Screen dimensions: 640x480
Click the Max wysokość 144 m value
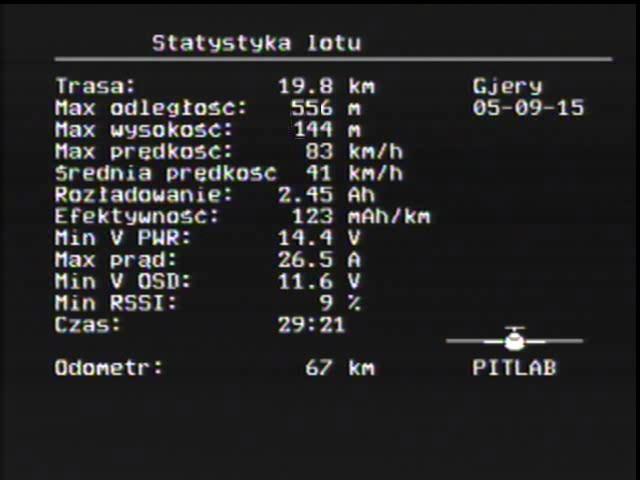point(327,130)
